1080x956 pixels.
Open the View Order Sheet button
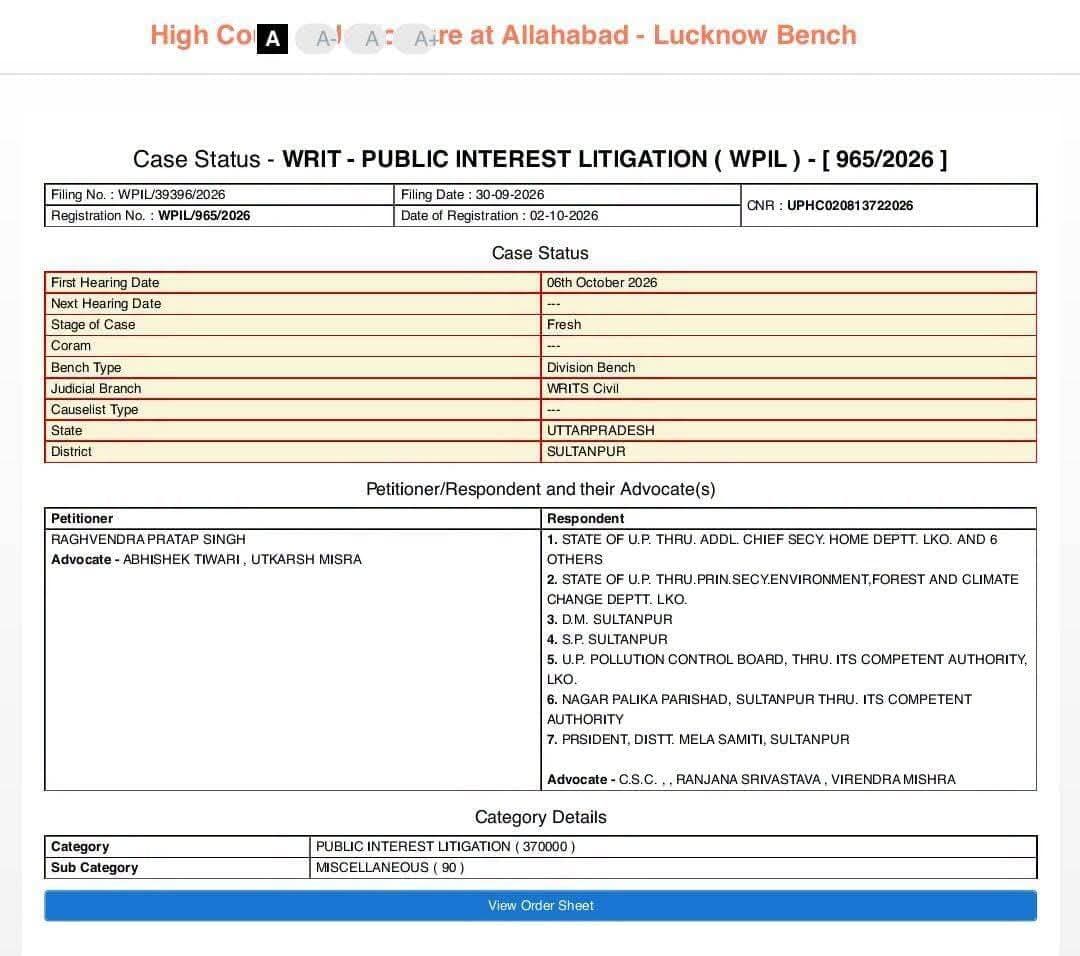tap(541, 905)
